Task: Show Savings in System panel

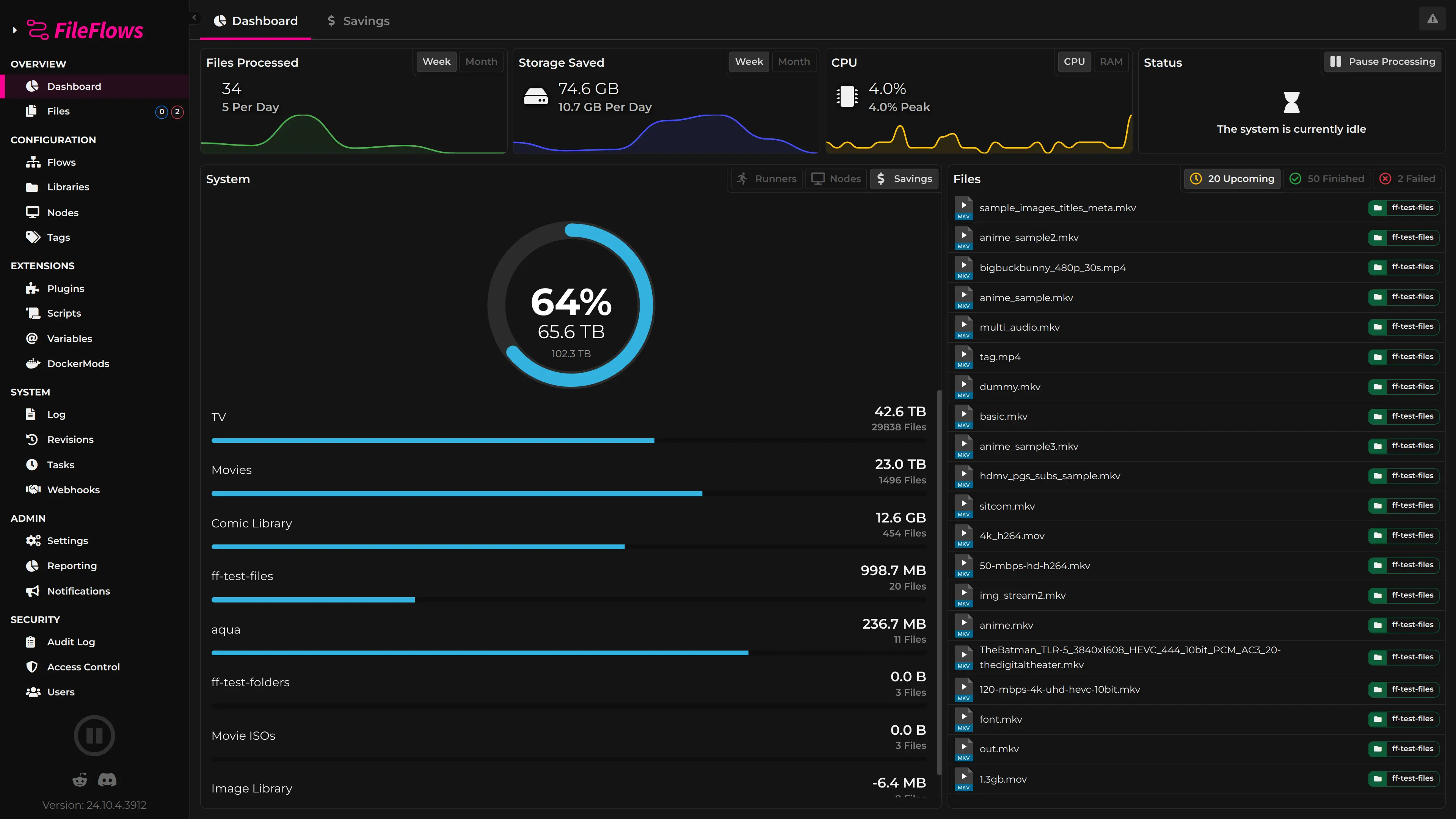Action: (904, 179)
